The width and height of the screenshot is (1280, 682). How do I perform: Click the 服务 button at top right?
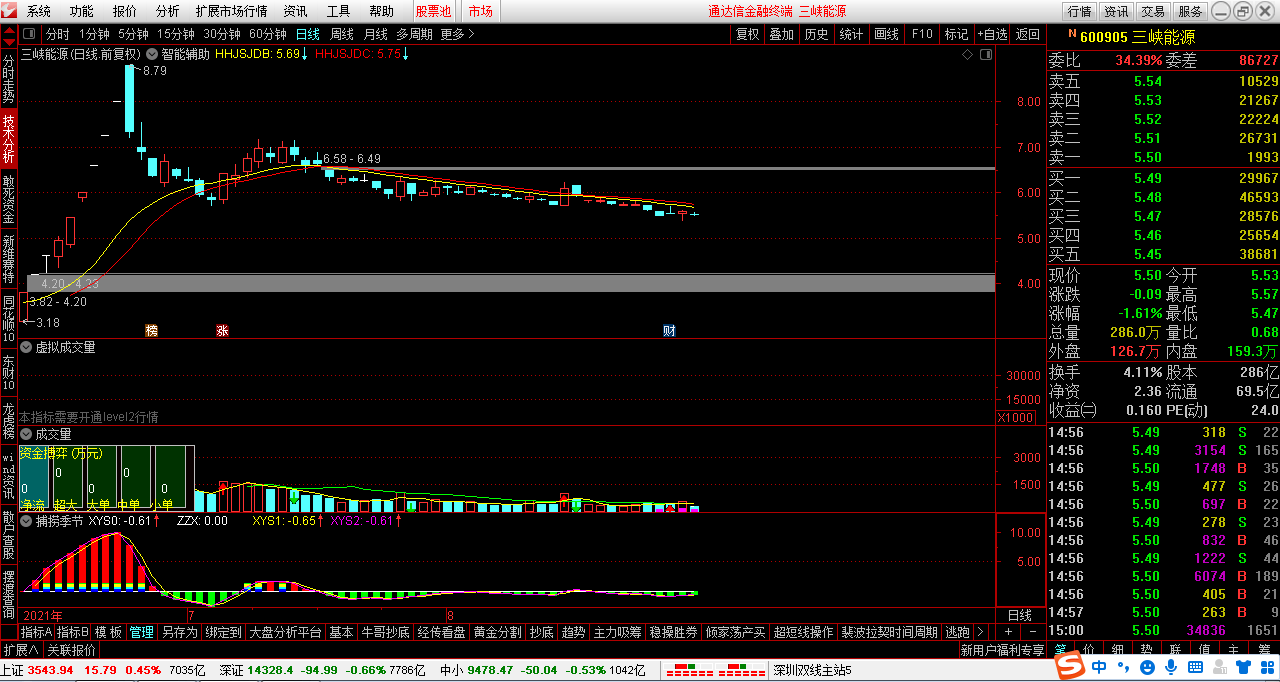1190,11
